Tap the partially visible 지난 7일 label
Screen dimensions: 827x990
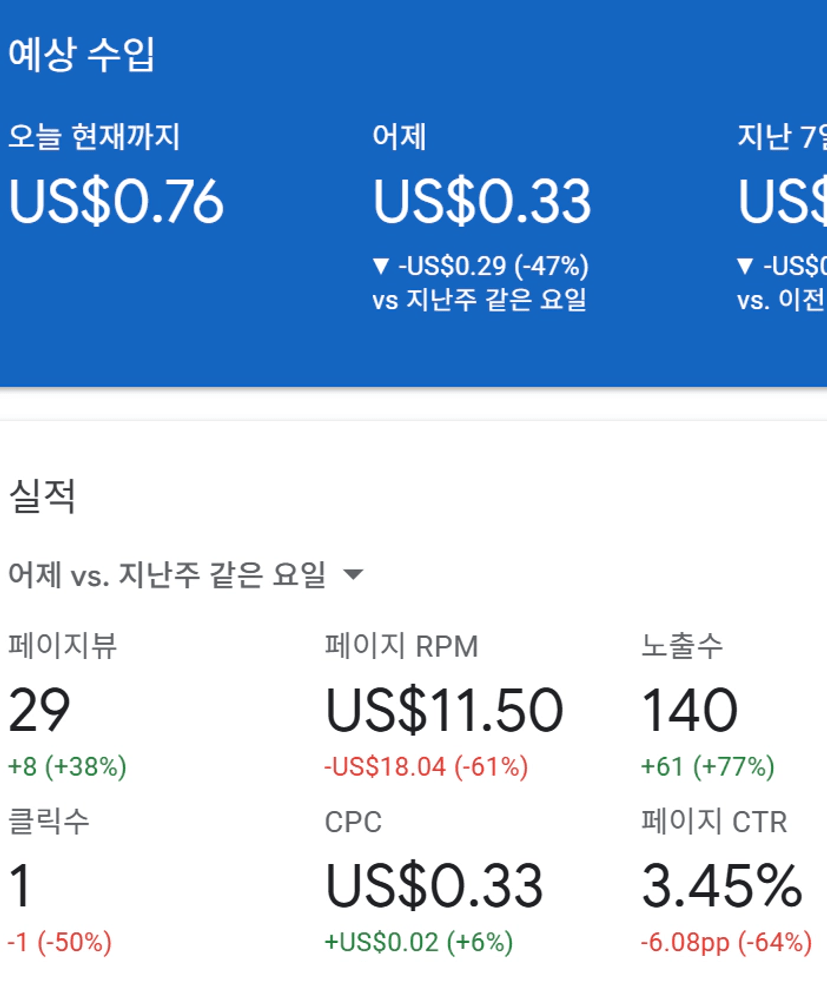tap(781, 136)
